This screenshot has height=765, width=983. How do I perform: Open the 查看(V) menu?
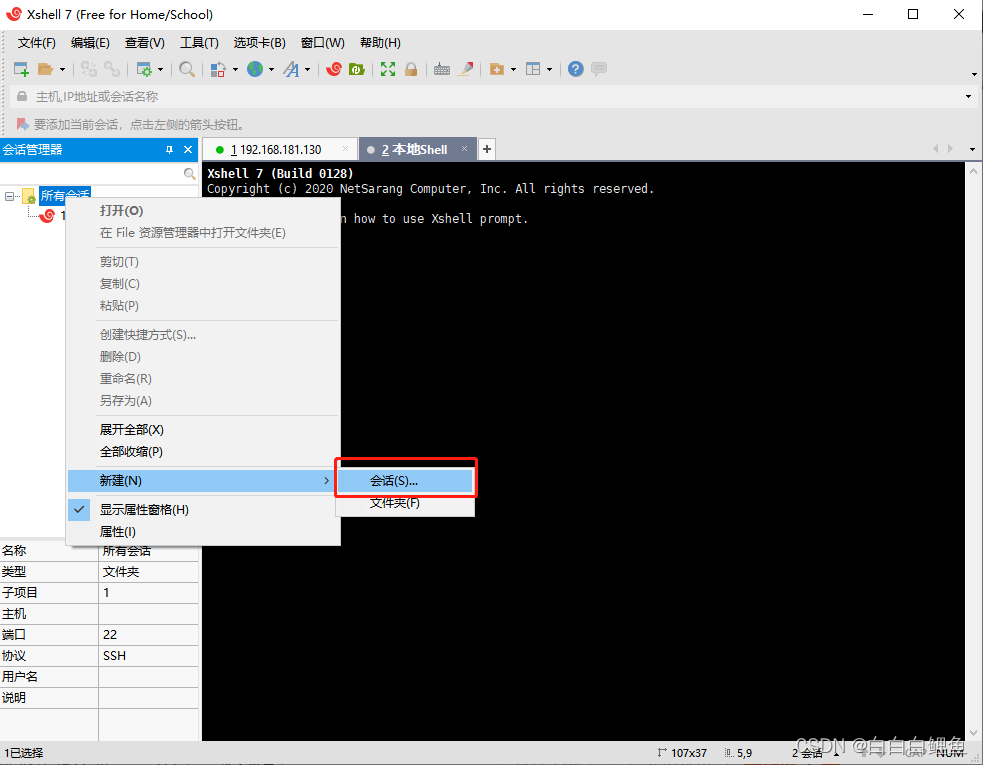[145, 43]
